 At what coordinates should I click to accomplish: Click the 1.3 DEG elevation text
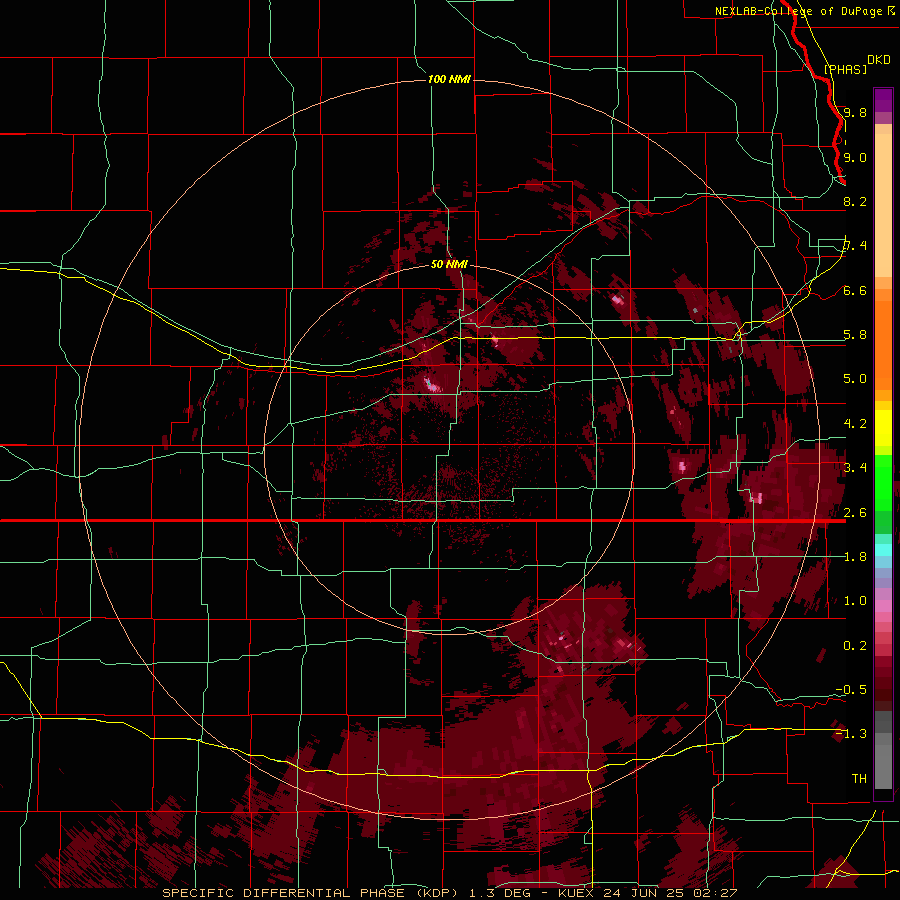[498, 893]
